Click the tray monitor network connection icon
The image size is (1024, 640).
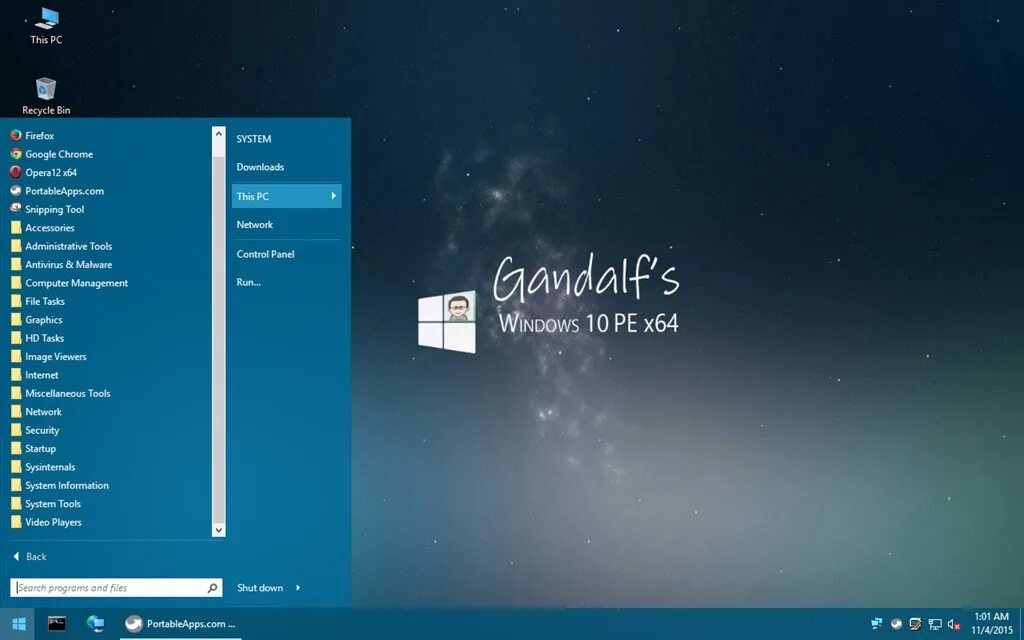click(x=935, y=624)
